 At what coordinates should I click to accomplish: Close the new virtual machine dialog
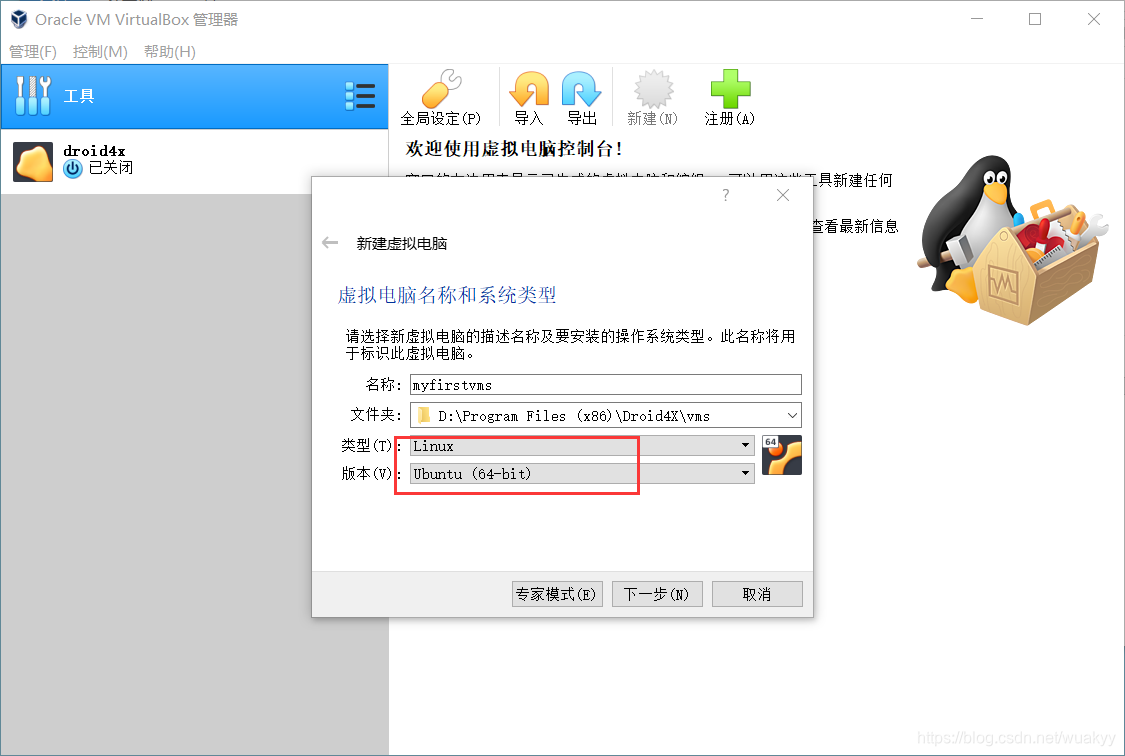(783, 195)
